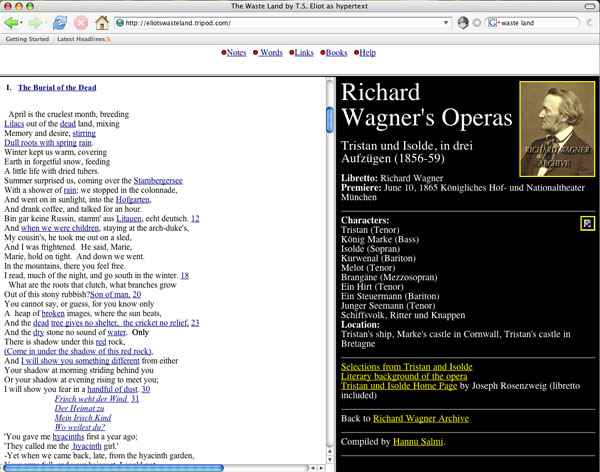Image resolution: width=600 pixels, height=472 pixels.
Task: Click the vertical scrollbar down arrow
Action: click(x=329, y=460)
